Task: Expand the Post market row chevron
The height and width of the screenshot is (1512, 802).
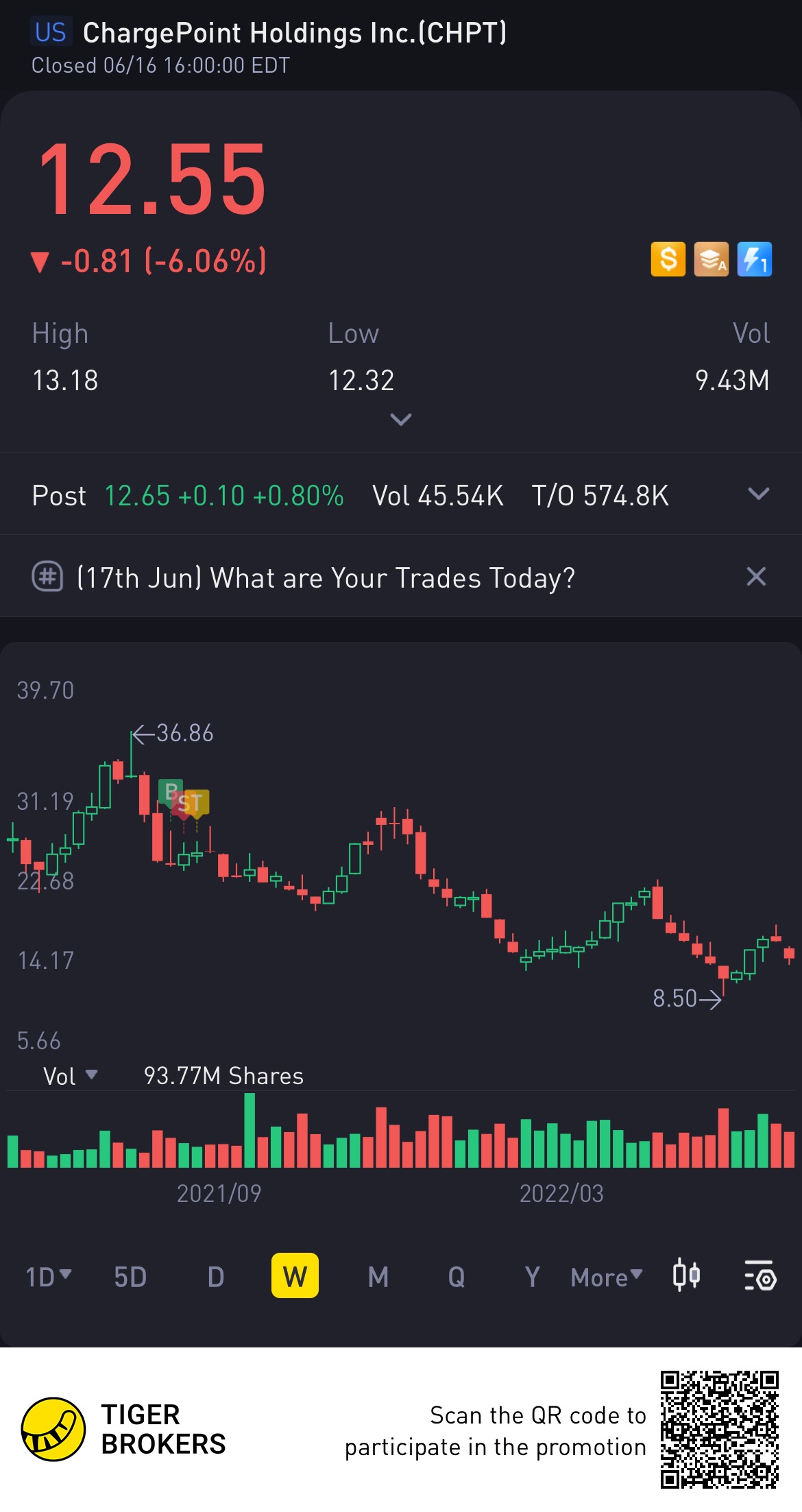Action: point(758,494)
